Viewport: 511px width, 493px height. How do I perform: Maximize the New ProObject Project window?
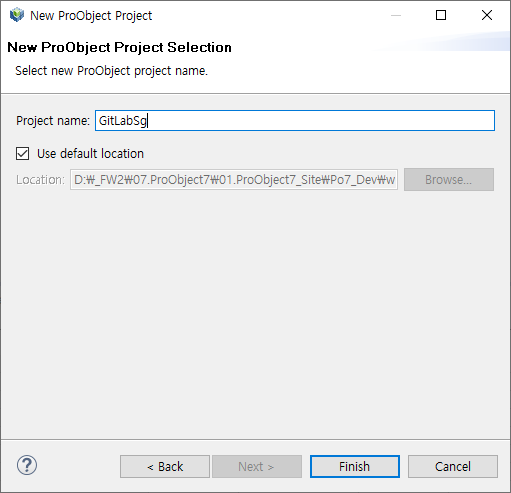(441, 15)
